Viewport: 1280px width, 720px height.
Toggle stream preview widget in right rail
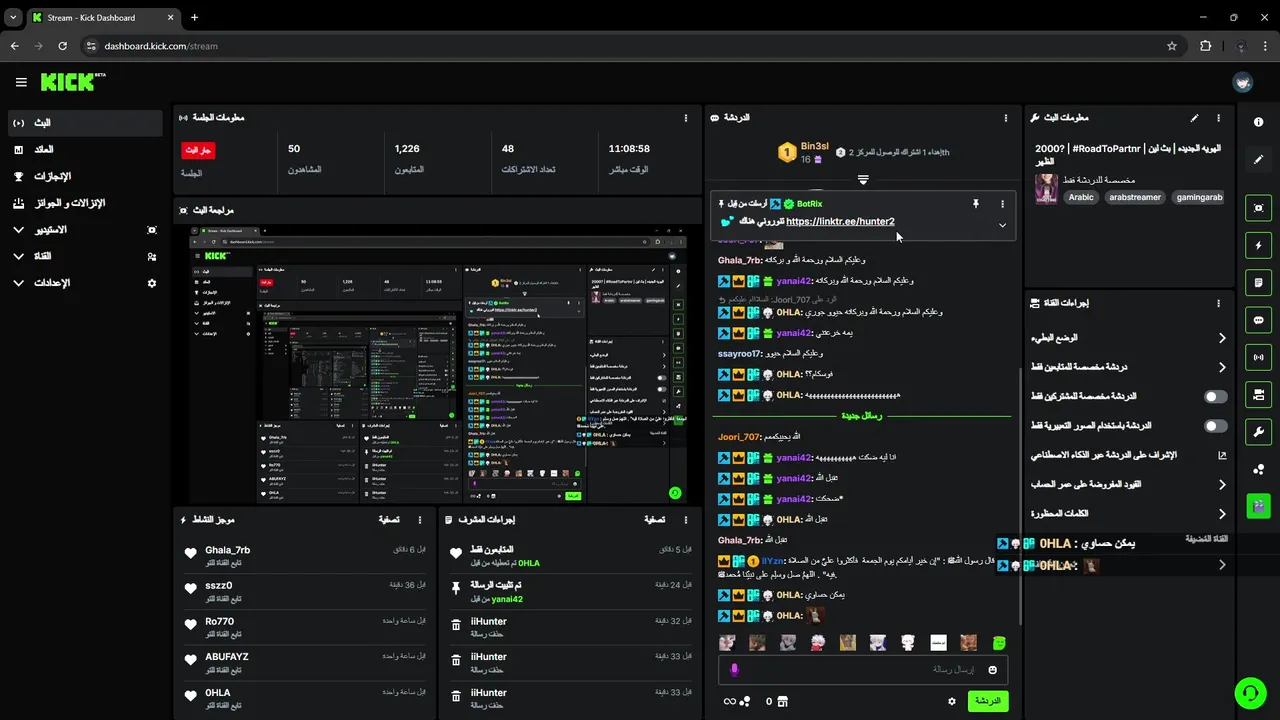1258,208
